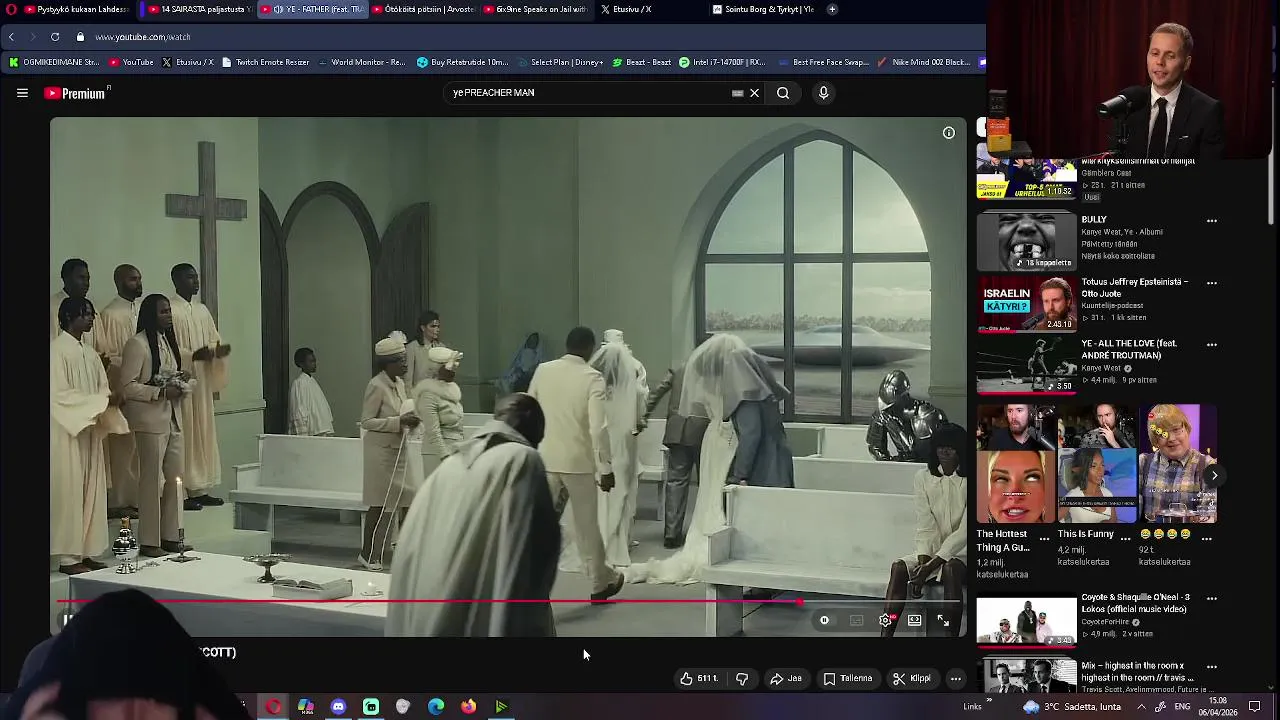The height and width of the screenshot is (720, 1280).
Task: Open the YouTube bookmark in bookmarks bar
Action: (131, 62)
